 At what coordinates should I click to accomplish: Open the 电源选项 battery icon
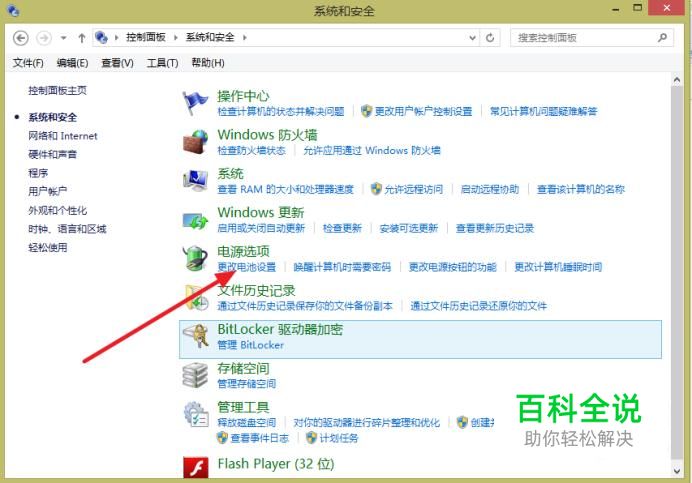195,258
